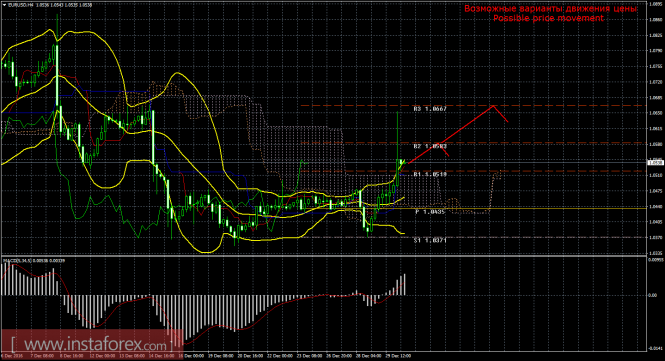Select the R3 1.0667 resistance level label

coord(430,109)
